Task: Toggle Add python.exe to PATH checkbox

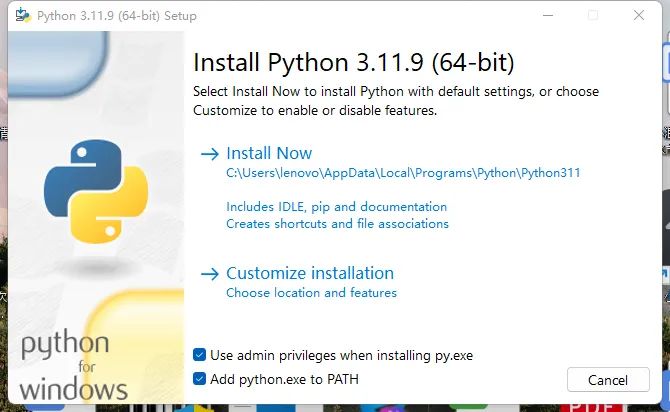Action: (200, 379)
